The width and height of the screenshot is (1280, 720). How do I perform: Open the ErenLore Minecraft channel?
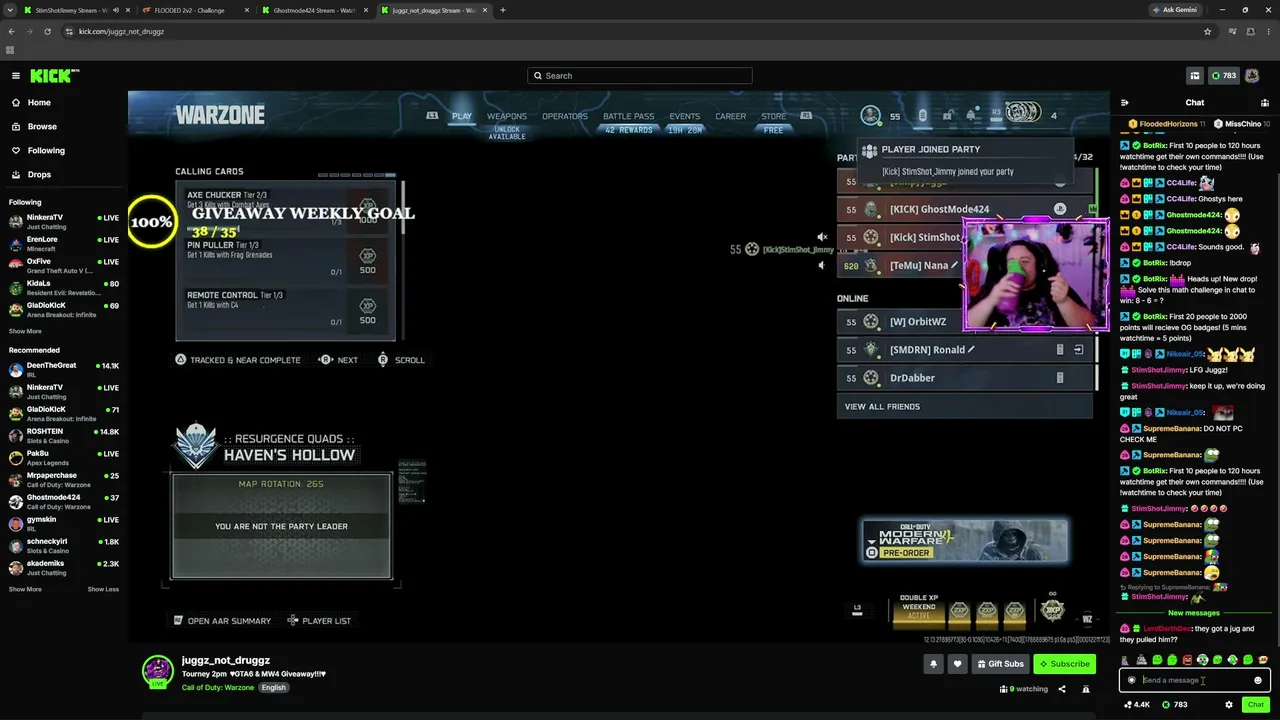click(63, 244)
